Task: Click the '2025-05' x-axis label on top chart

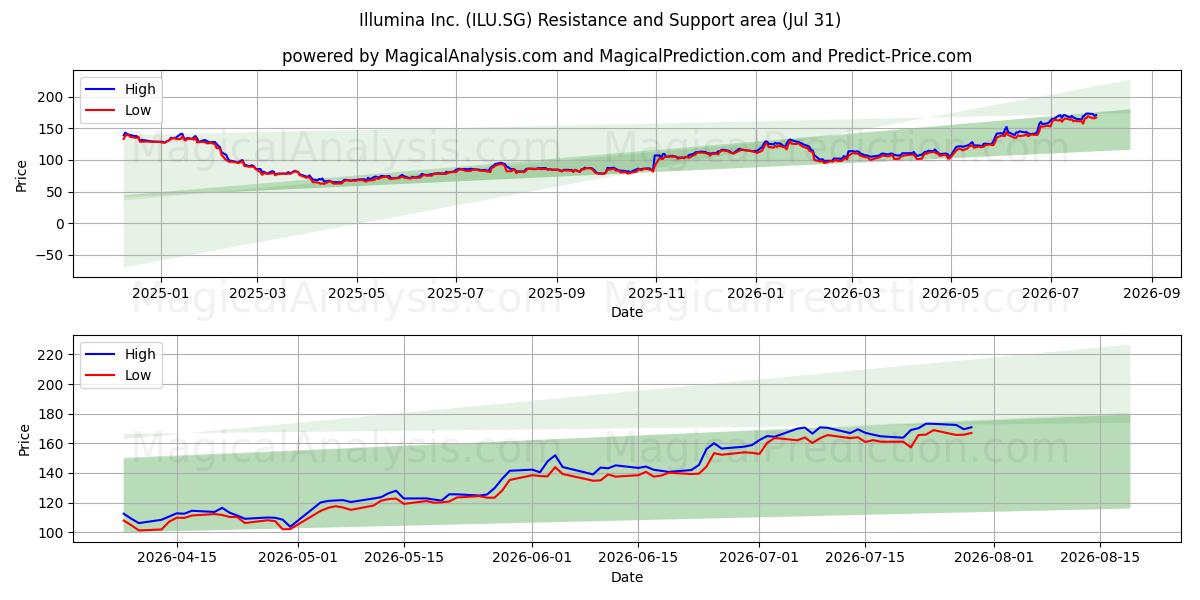Action: (x=357, y=294)
